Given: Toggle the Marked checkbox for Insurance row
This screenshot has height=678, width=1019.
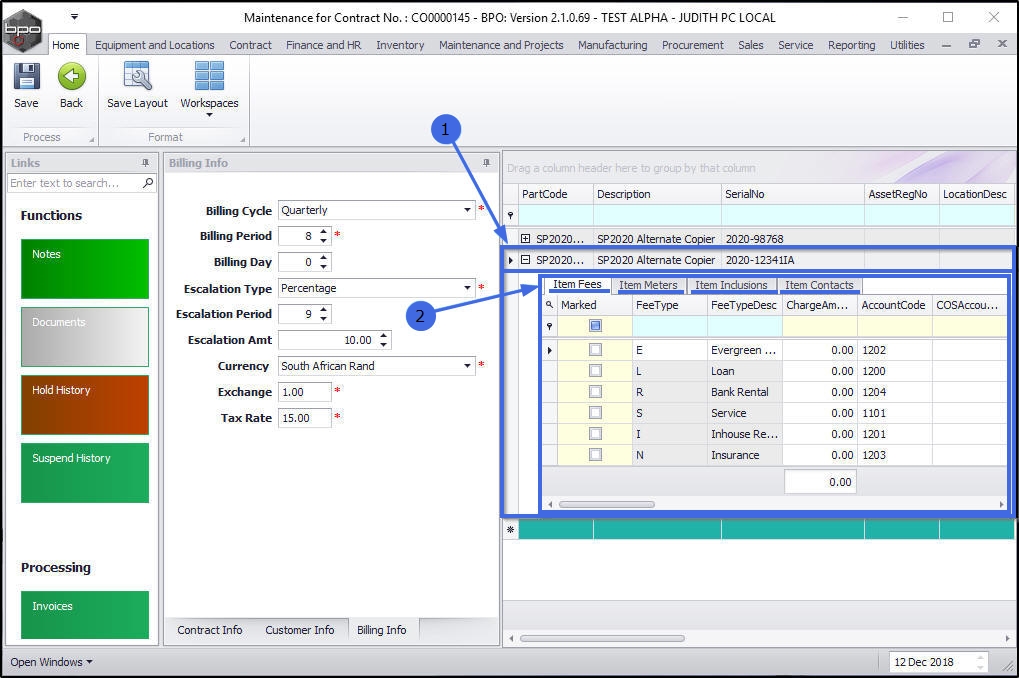Looking at the screenshot, I should 595,455.
